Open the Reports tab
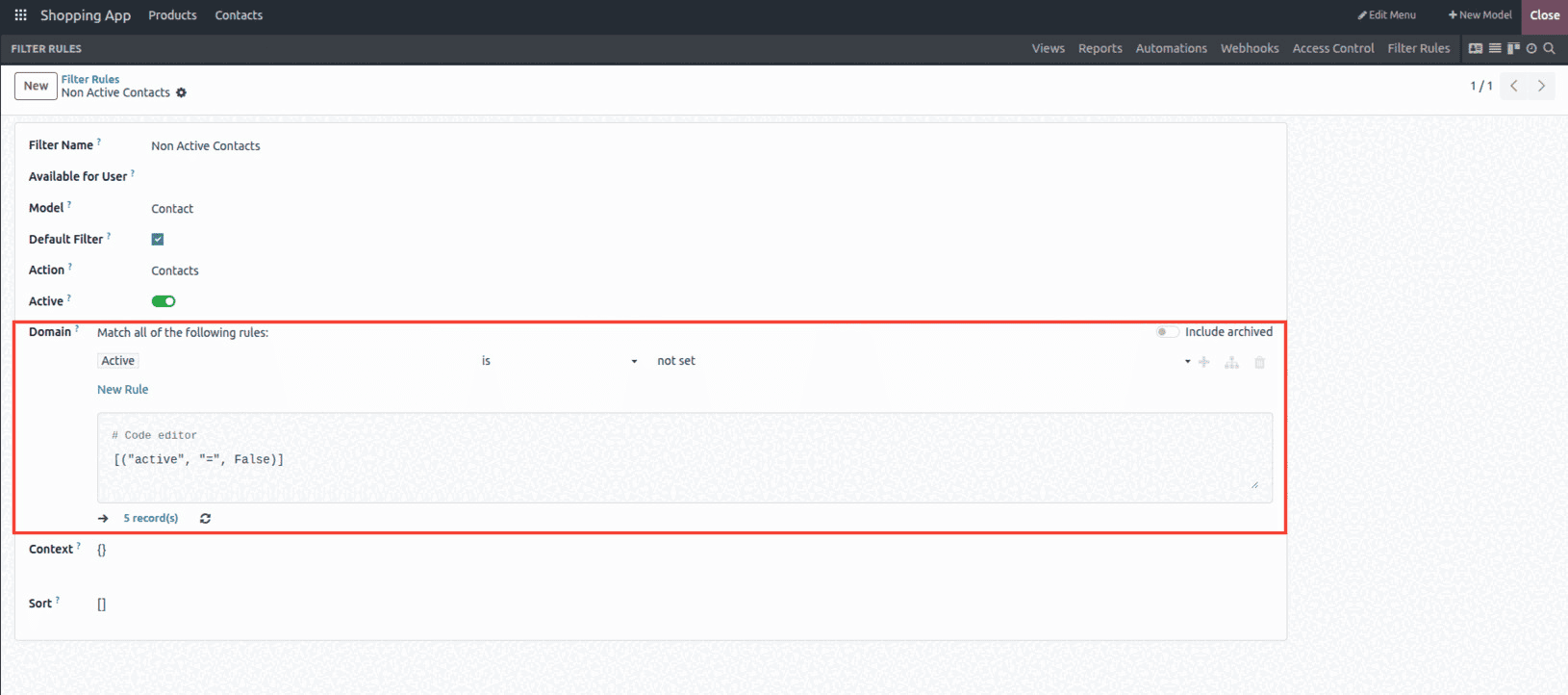The height and width of the screenshot is (695, 1568). pyautogui.click(x=1100, y=48)
